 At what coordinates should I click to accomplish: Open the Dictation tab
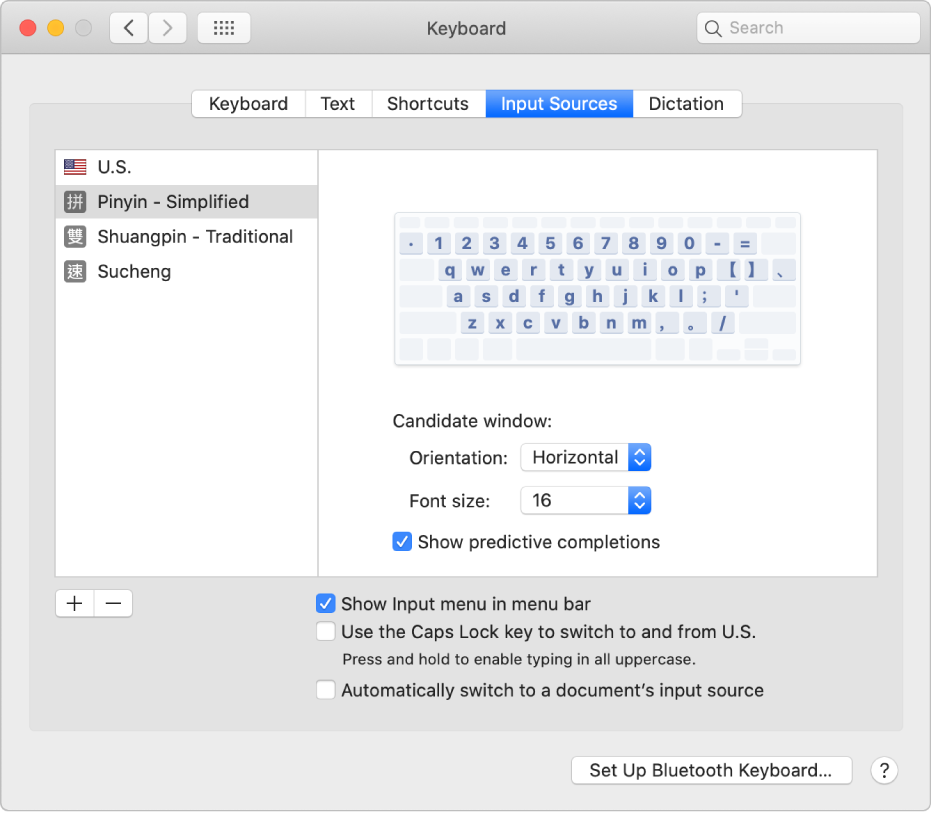click(686, 104)
